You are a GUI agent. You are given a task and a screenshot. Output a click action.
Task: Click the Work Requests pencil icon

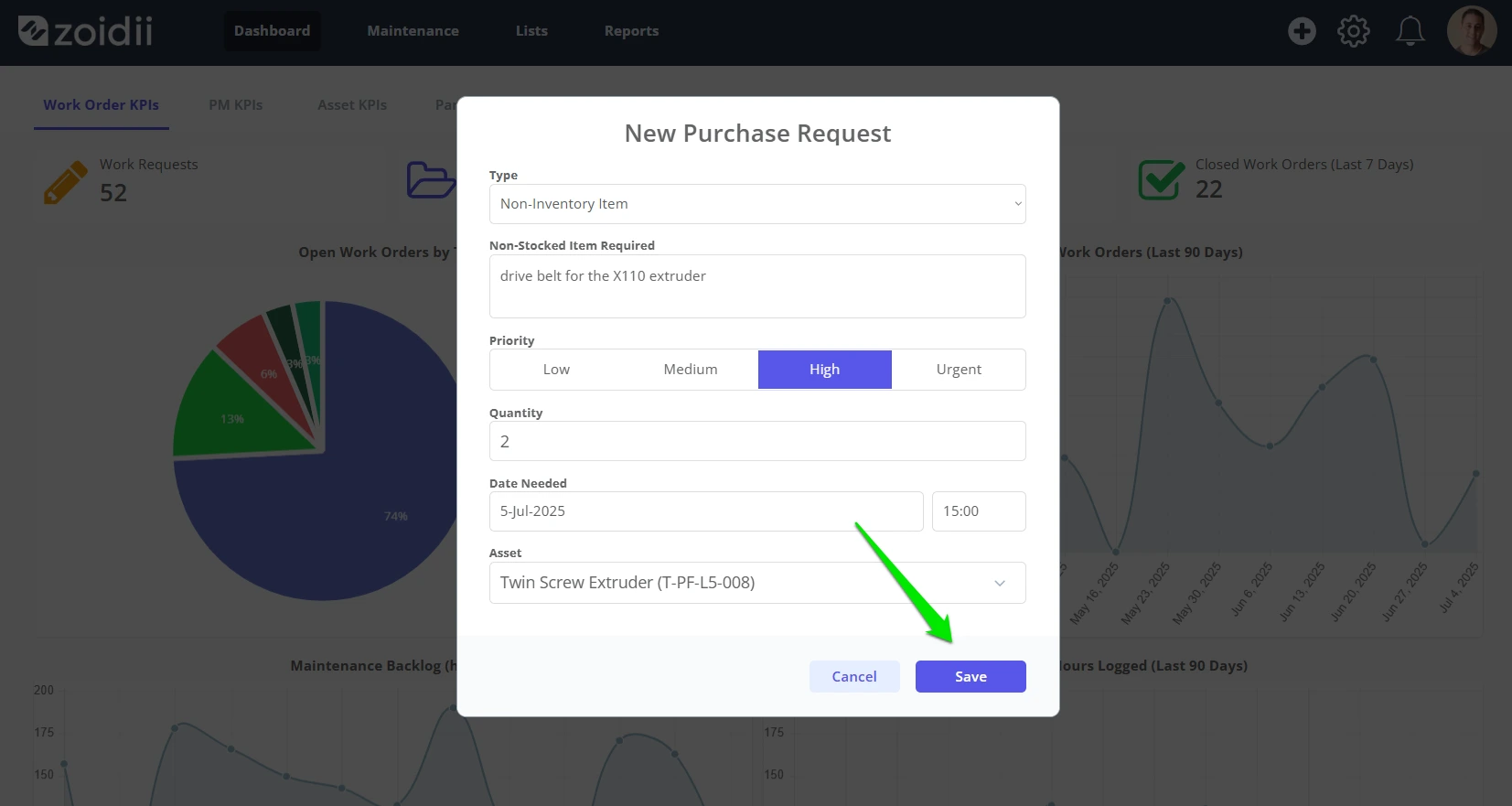click(x=65, y=182)
